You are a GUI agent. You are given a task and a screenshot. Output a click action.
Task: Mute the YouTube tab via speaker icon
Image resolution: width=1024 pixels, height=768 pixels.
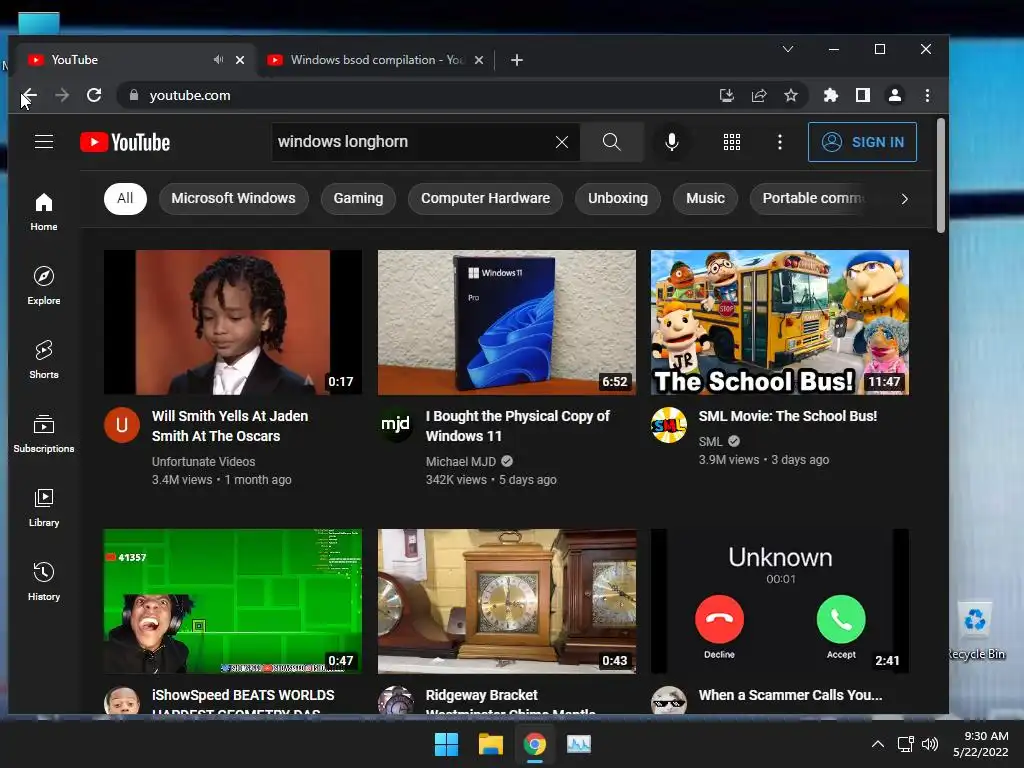[218, 59]
